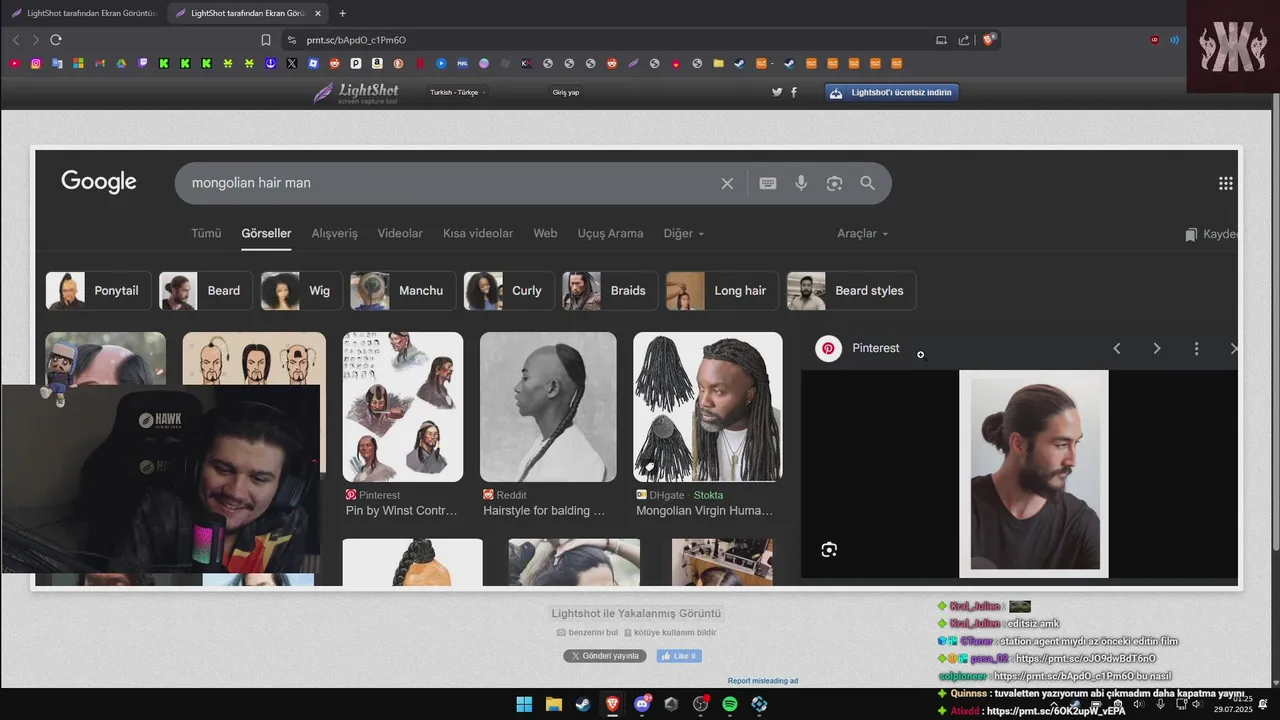
Task: Open Discord from taskbar
Action: (642, 704)
